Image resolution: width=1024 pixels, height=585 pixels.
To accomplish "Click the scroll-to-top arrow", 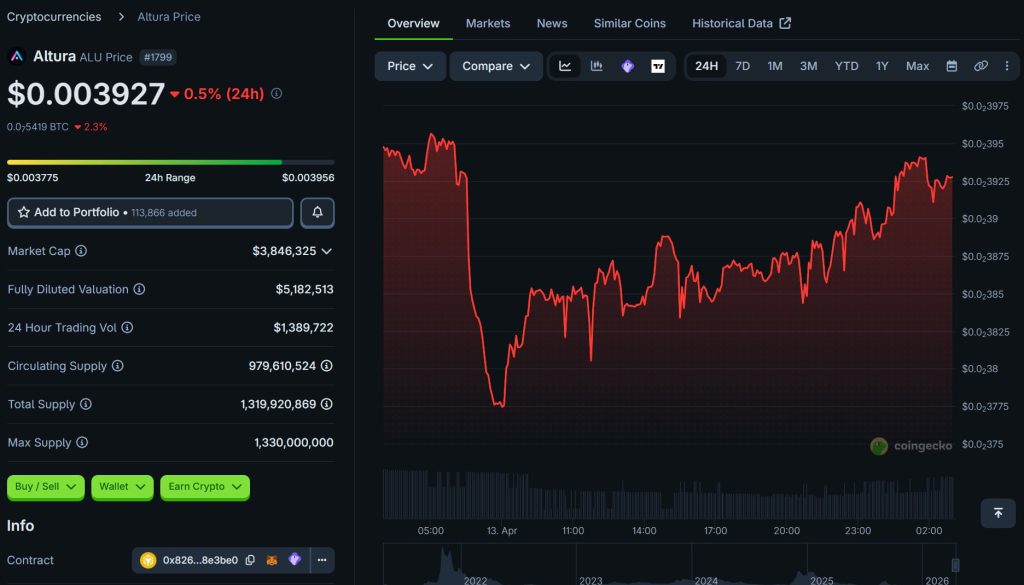I will click(997, 513).
